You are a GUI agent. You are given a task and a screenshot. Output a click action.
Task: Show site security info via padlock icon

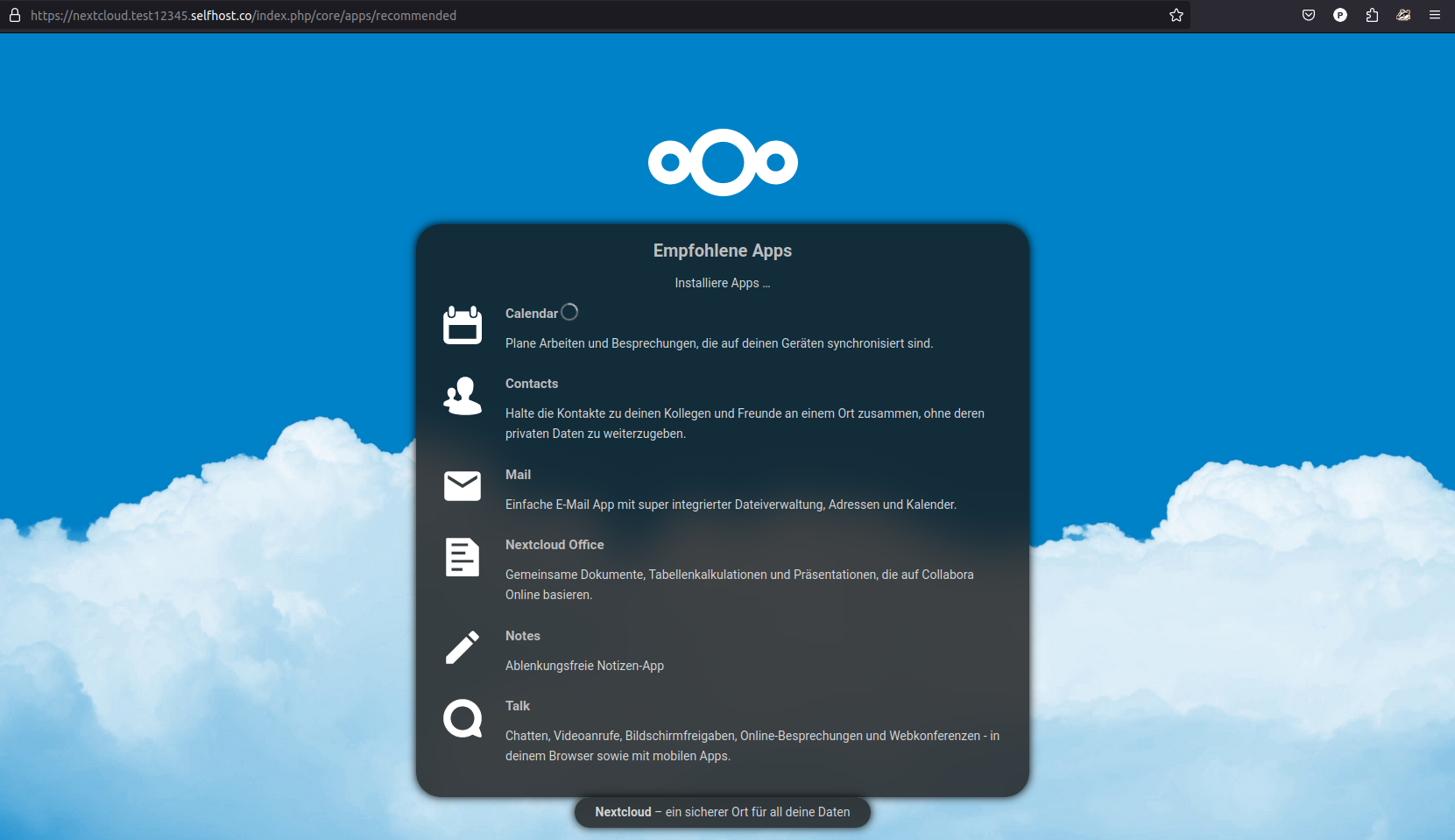15,15
